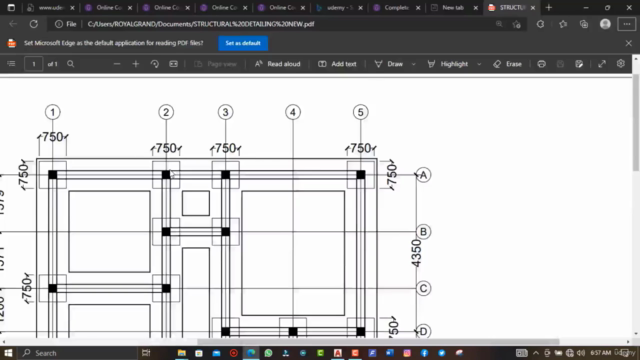Activate the Highlight tool
Image resolution: width=640 pixels, height=360 pixels.
tap(448, 64)
